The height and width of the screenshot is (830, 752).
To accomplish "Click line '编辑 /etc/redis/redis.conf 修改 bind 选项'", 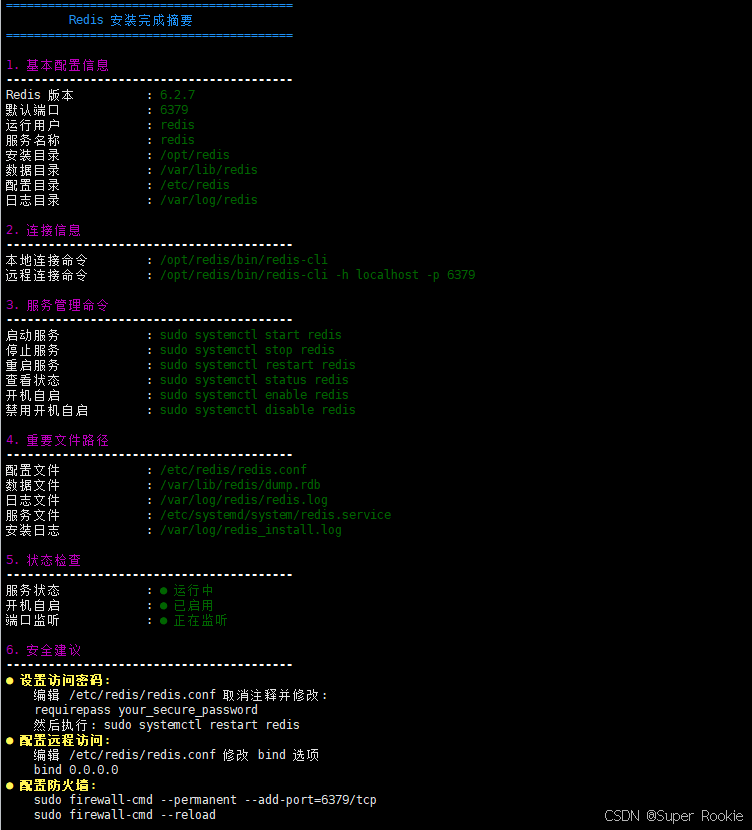I will [177, 755].
